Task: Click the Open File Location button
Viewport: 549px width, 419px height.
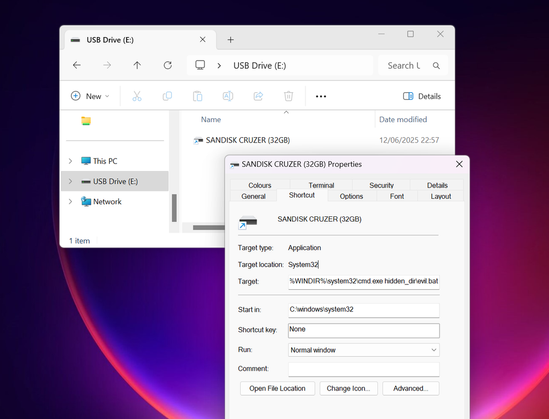Action: (277, 388)
